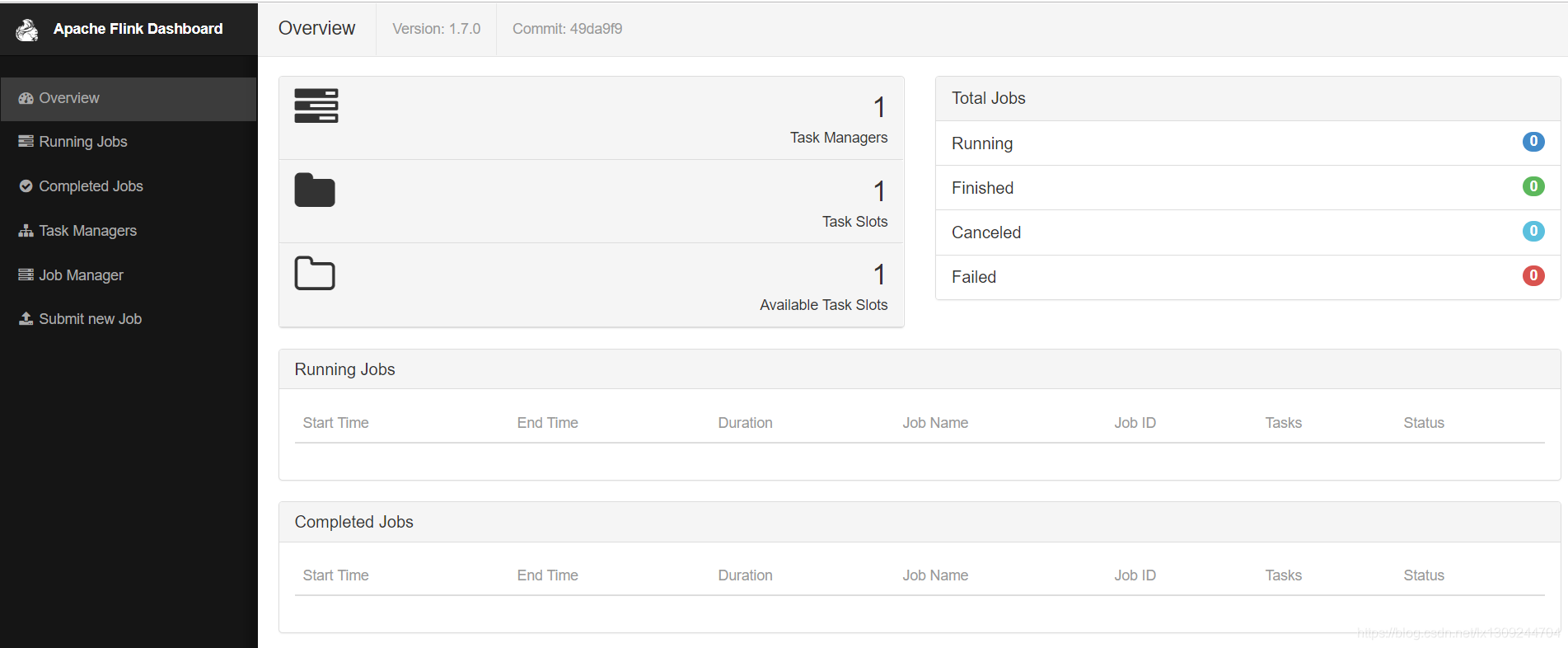Select Job Manager in the sidebar

pos(129,275)
